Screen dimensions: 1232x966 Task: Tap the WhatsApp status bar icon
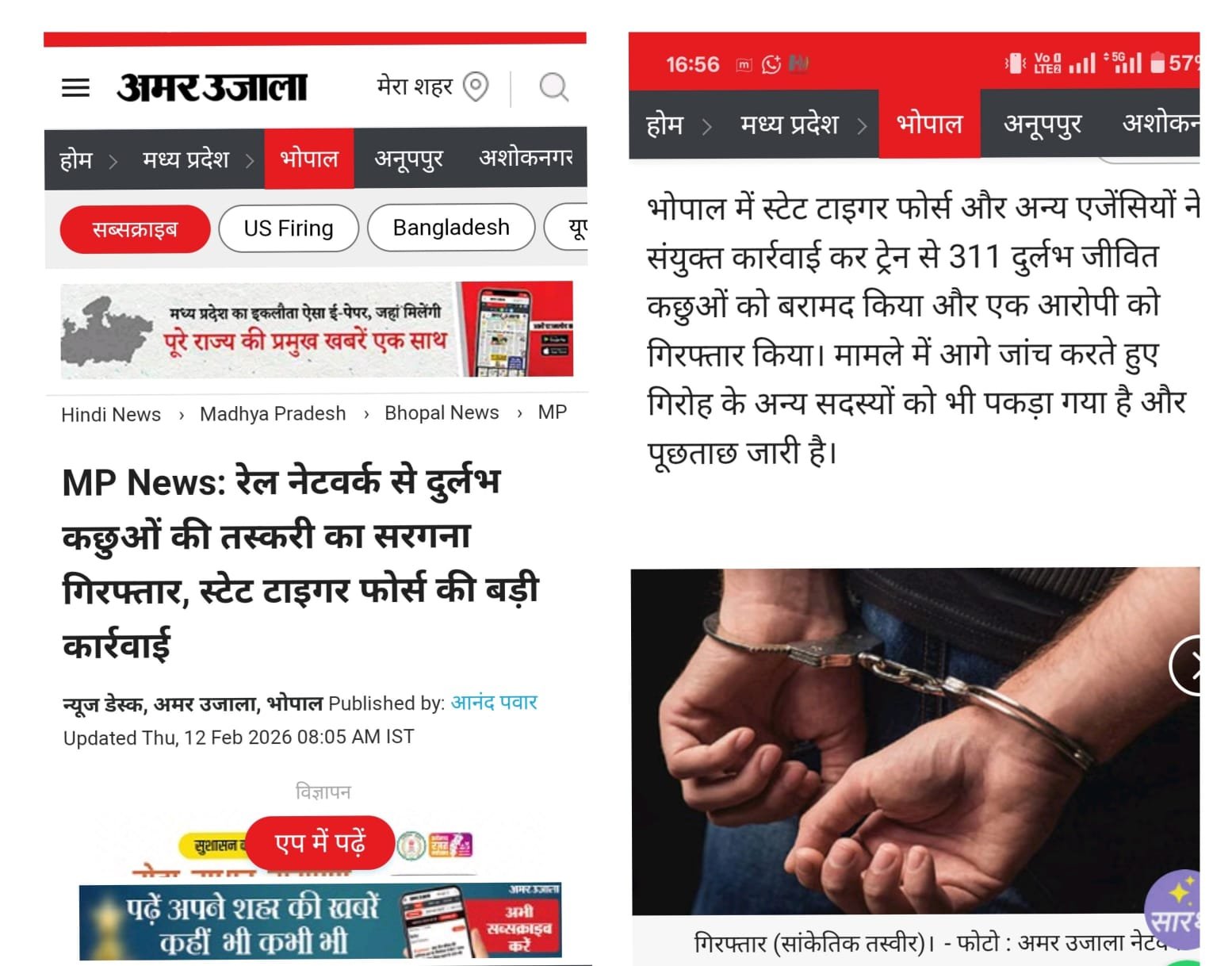click(x=771, y=64)
